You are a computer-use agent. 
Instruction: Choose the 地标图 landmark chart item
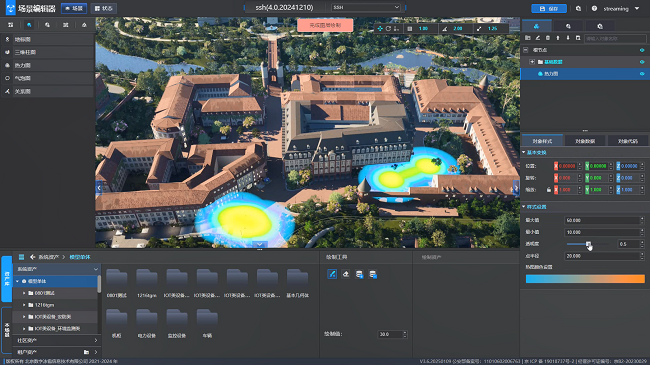pos(47,39)
